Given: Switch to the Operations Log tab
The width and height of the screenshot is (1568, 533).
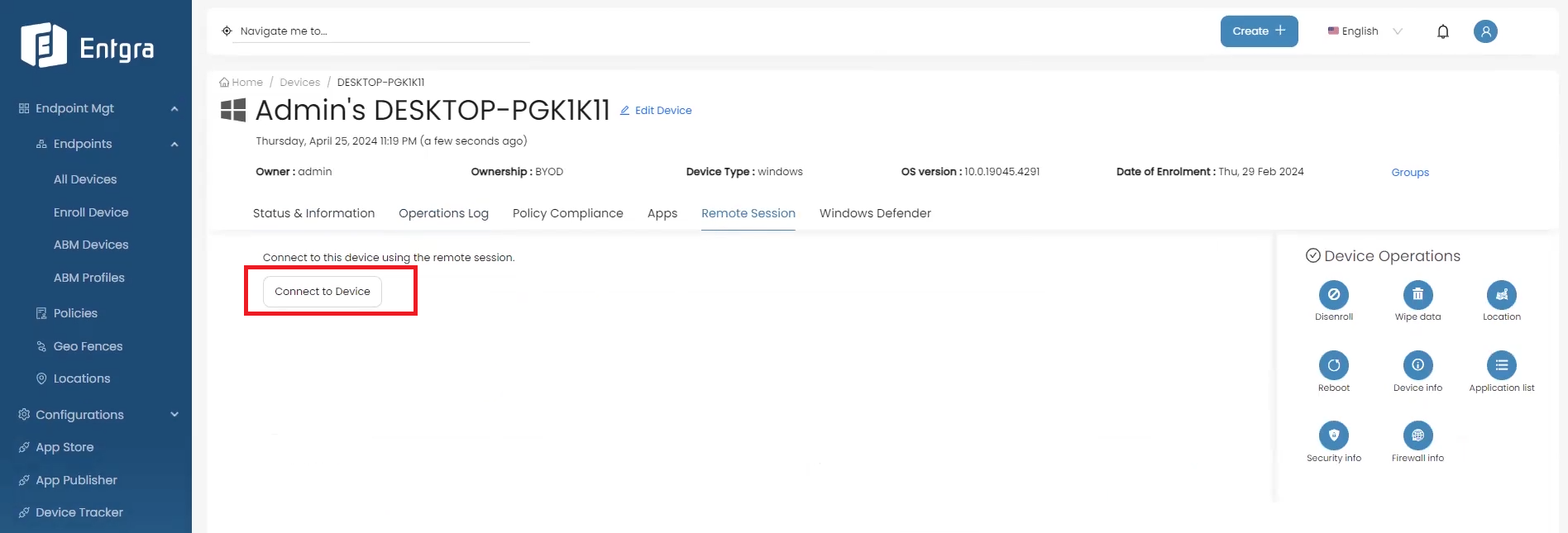Looking at the screenshot, I should tap(443, 213).
